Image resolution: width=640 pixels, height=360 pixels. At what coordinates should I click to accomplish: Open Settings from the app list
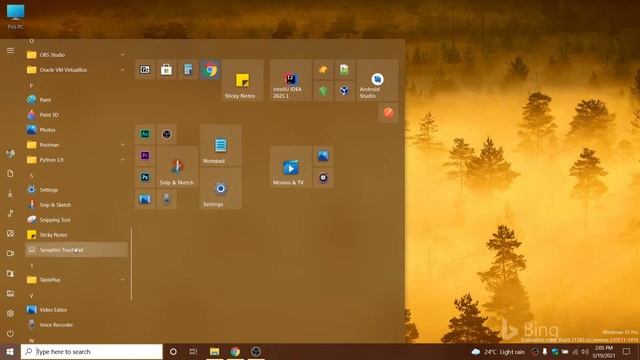pos(76,190)
